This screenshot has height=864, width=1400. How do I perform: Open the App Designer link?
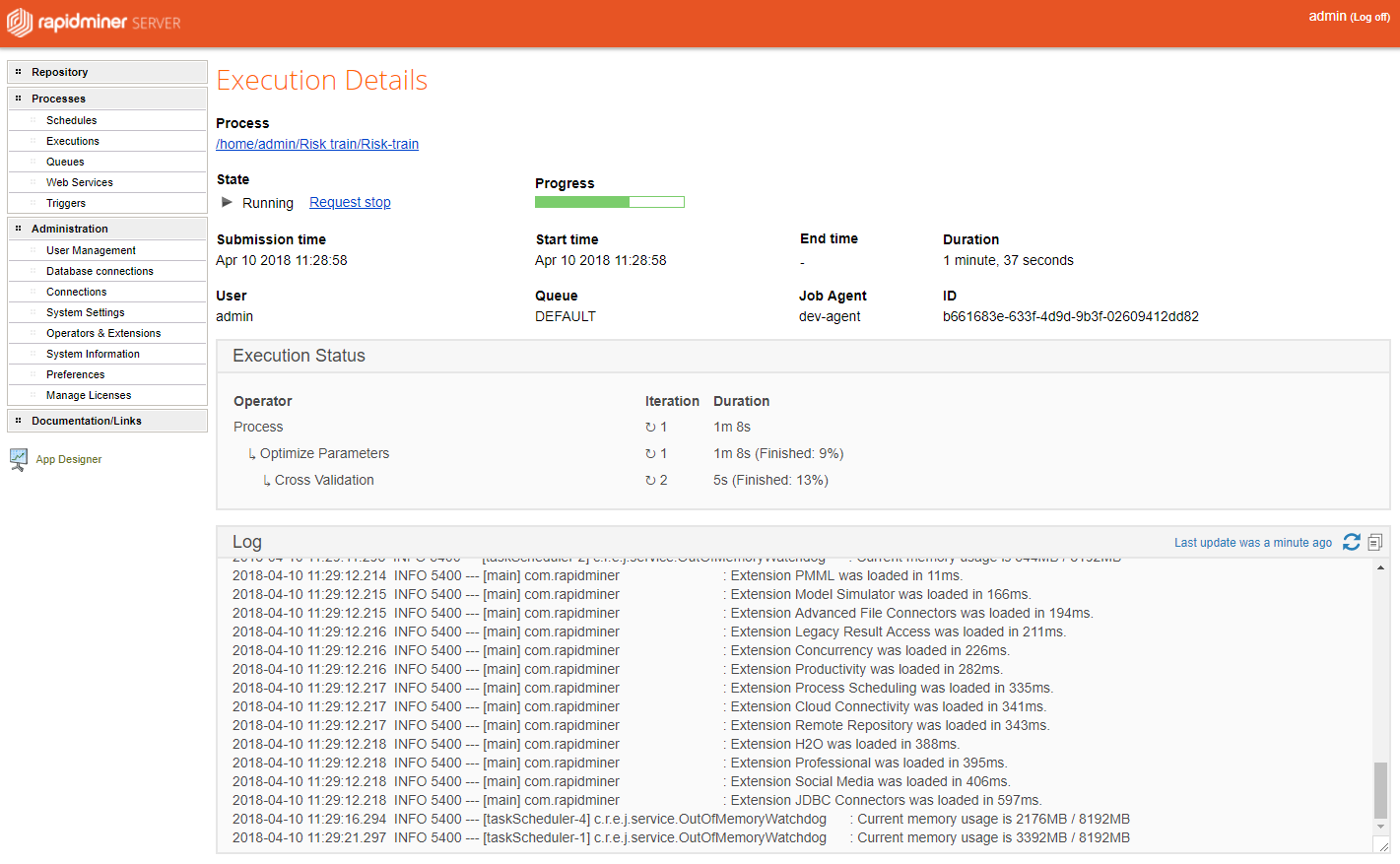(x=69, y=459)
